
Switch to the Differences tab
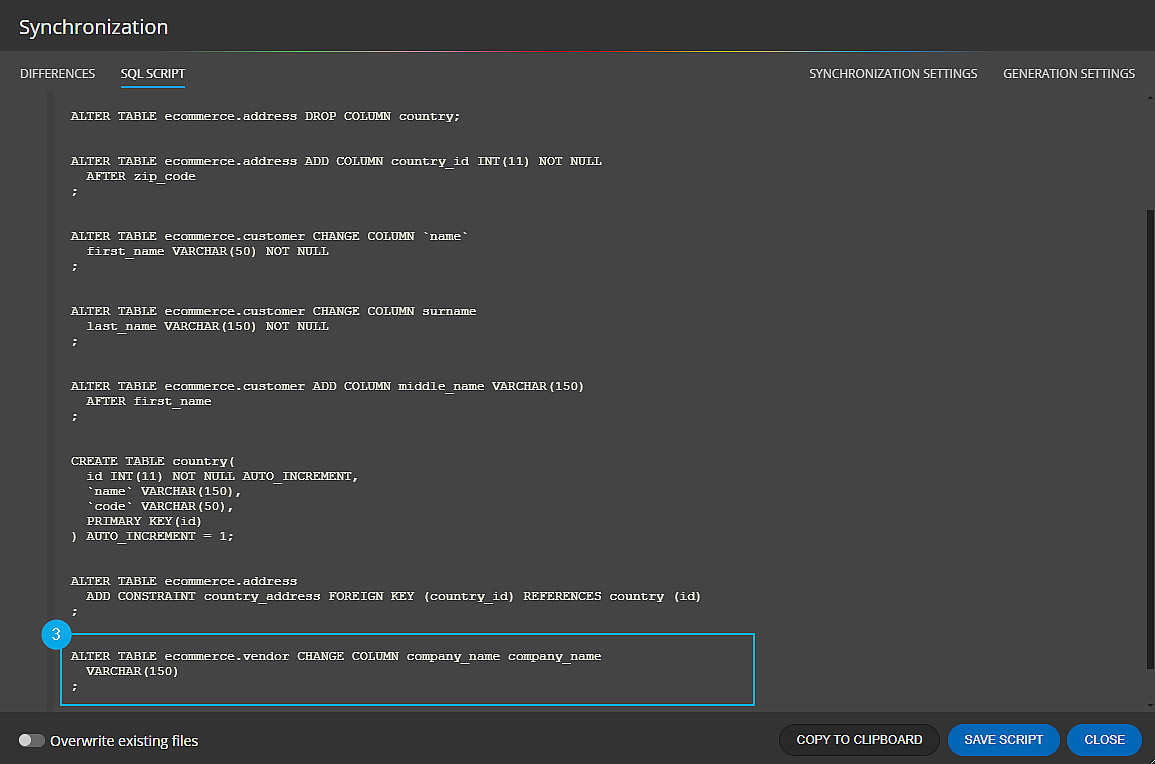click(57, 74)
